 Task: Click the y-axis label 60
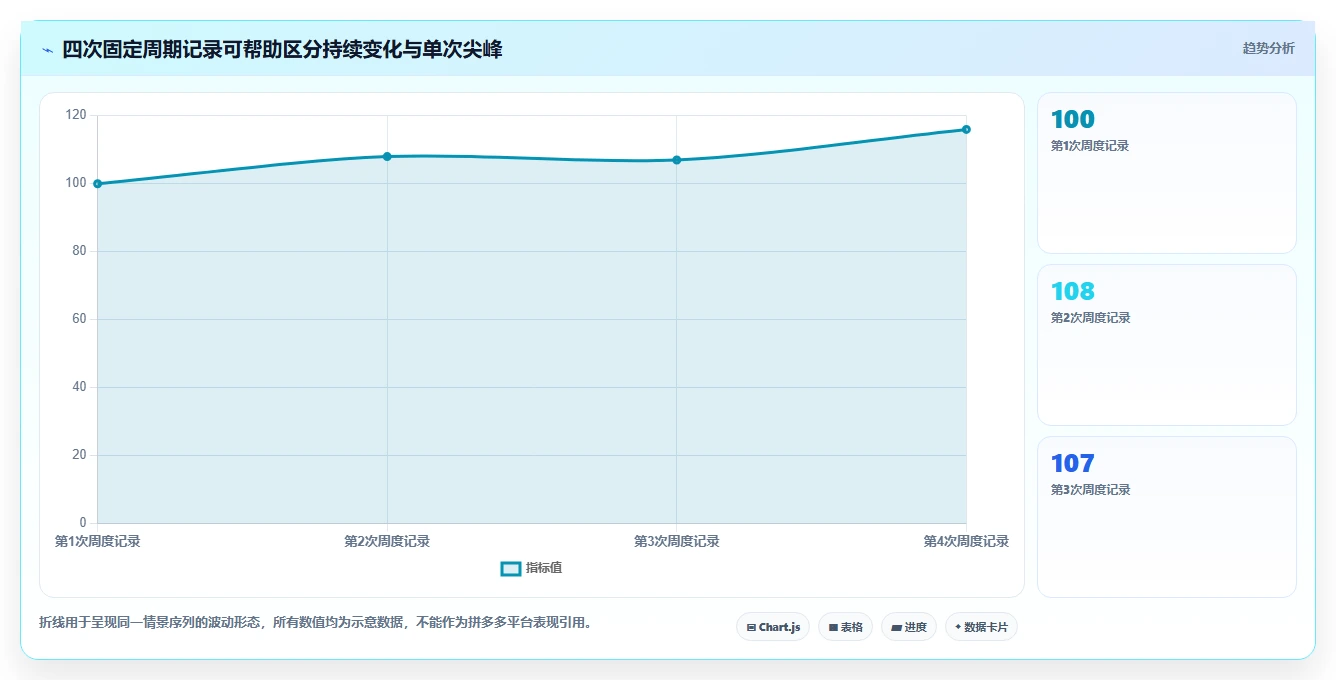point(80,319)
